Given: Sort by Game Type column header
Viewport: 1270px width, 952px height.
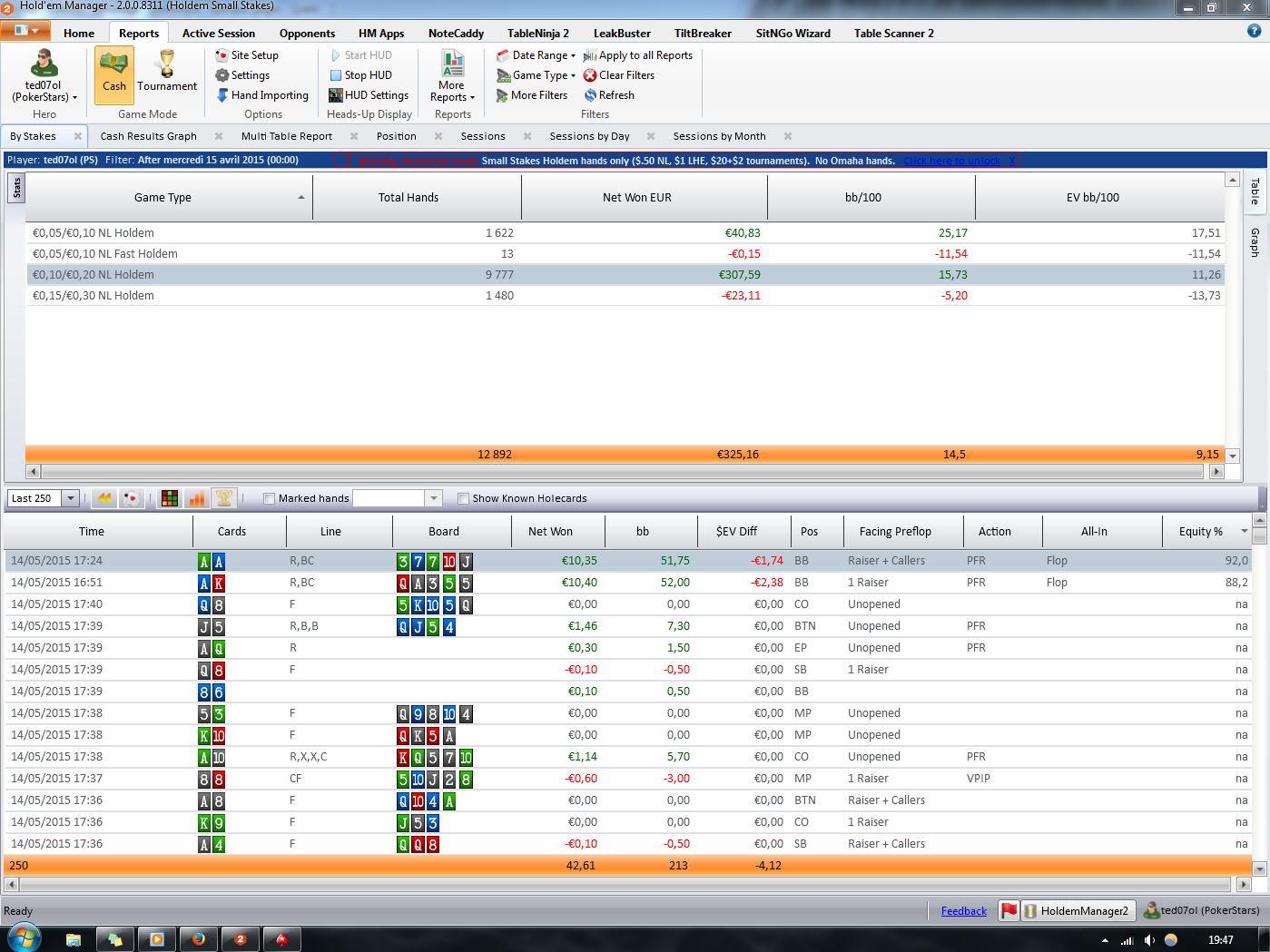Looking at the screenshot, I should pyautogui.click(x=169, y=198).
